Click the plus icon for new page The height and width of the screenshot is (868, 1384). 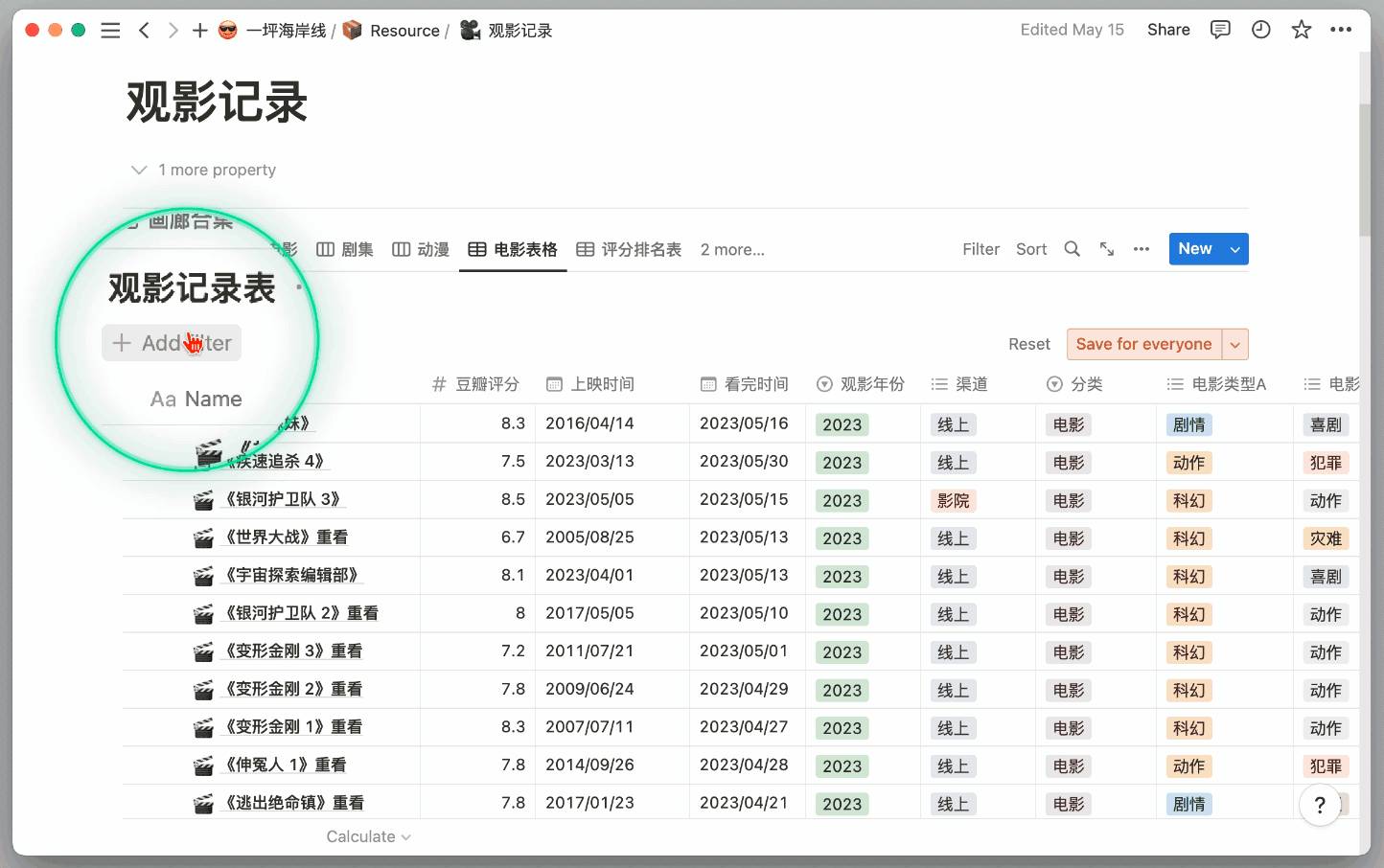pyautogui.click(x=199, y=31)
